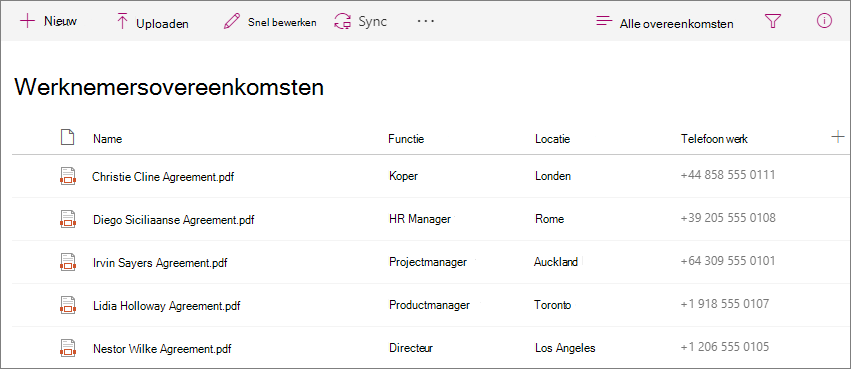The image size is (851, 369).
Task: Select the Projectmanager function cell
Action: pyautogui.click(x=428, y=262)
